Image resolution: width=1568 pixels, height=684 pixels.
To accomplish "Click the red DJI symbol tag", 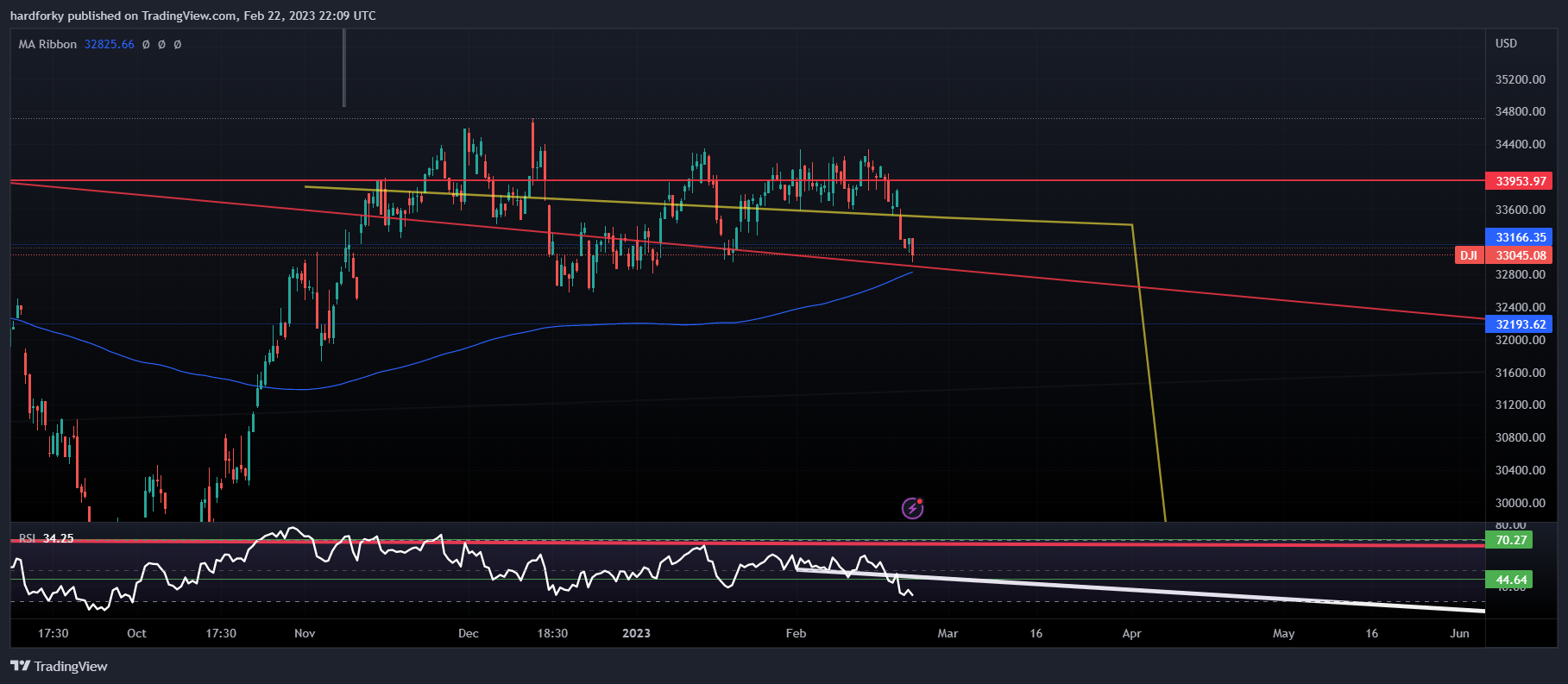I will 1469,255.
